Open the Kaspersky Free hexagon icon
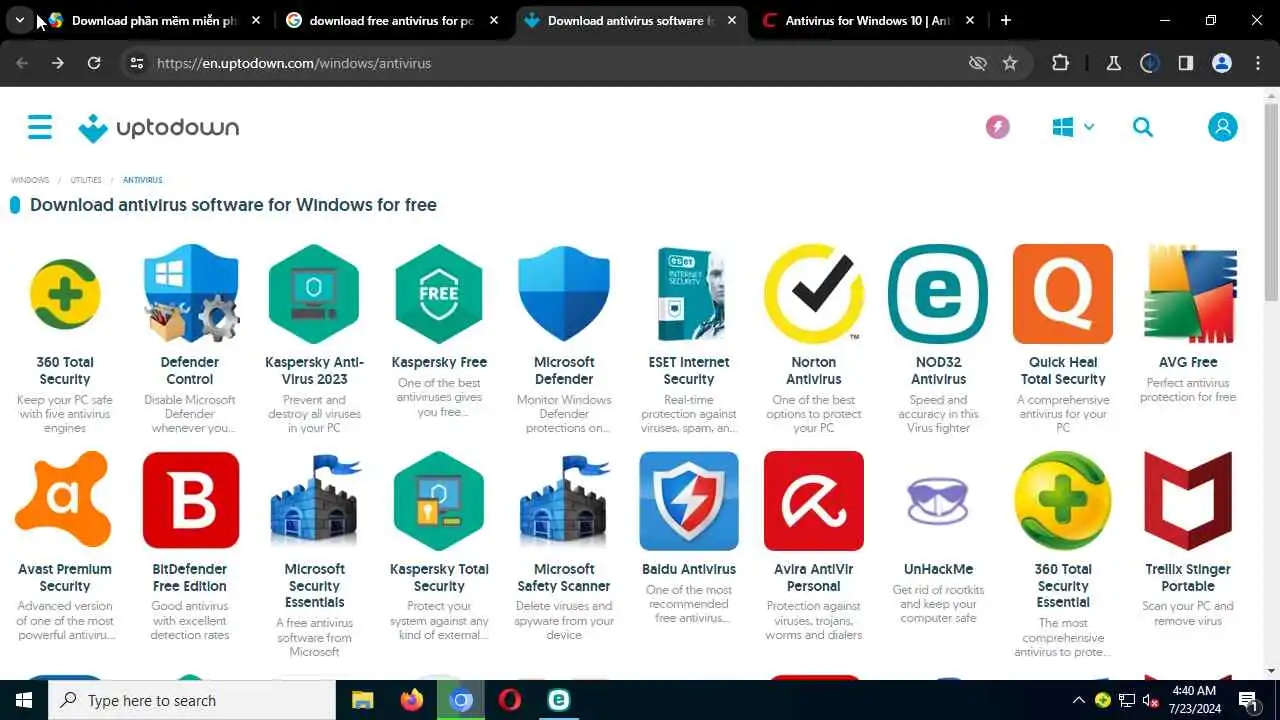 (439, 294)
